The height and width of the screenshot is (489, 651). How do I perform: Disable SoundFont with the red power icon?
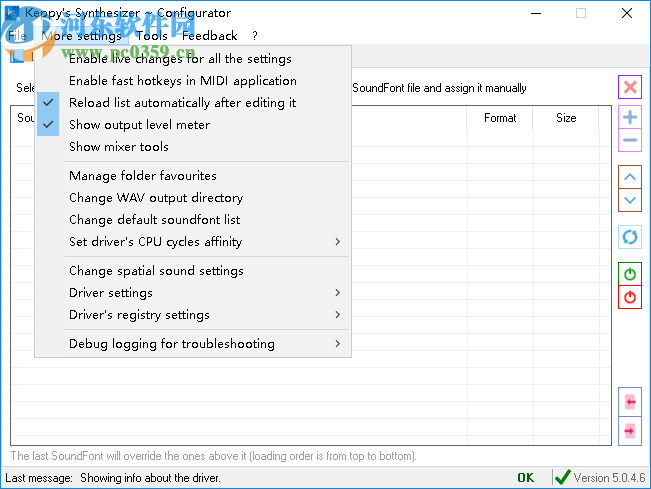click(x=630, y=297)
